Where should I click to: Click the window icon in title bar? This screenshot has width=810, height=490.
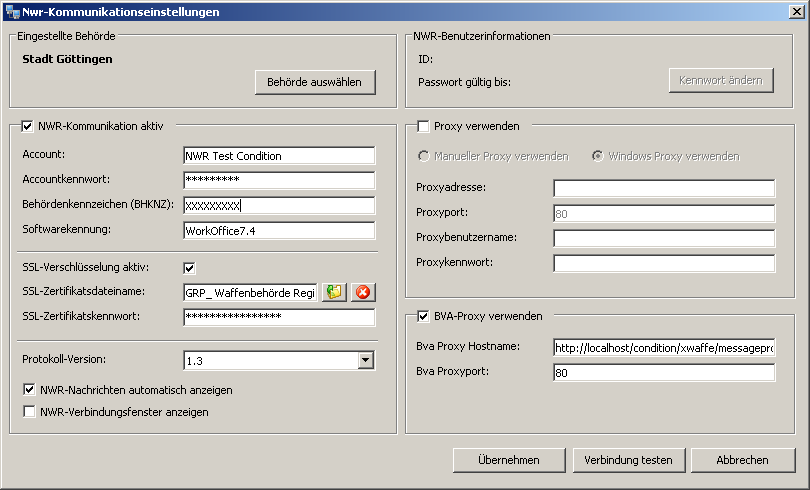(x=13, y=12)
